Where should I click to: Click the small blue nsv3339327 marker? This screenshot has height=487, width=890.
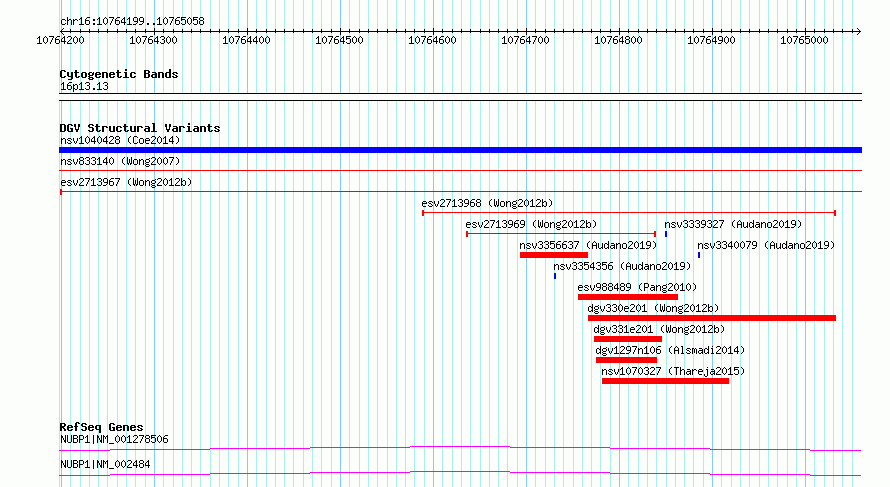666,234
